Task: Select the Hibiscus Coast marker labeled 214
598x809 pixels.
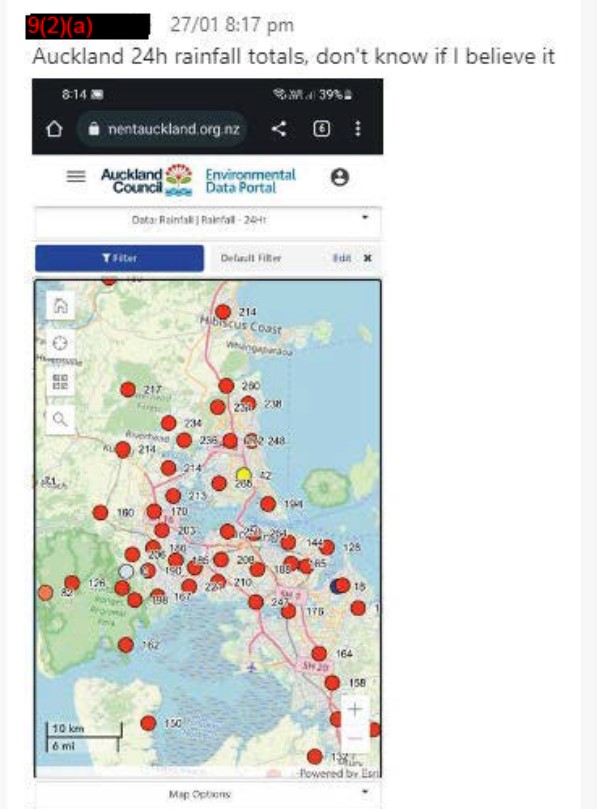Action: [223, 312]
